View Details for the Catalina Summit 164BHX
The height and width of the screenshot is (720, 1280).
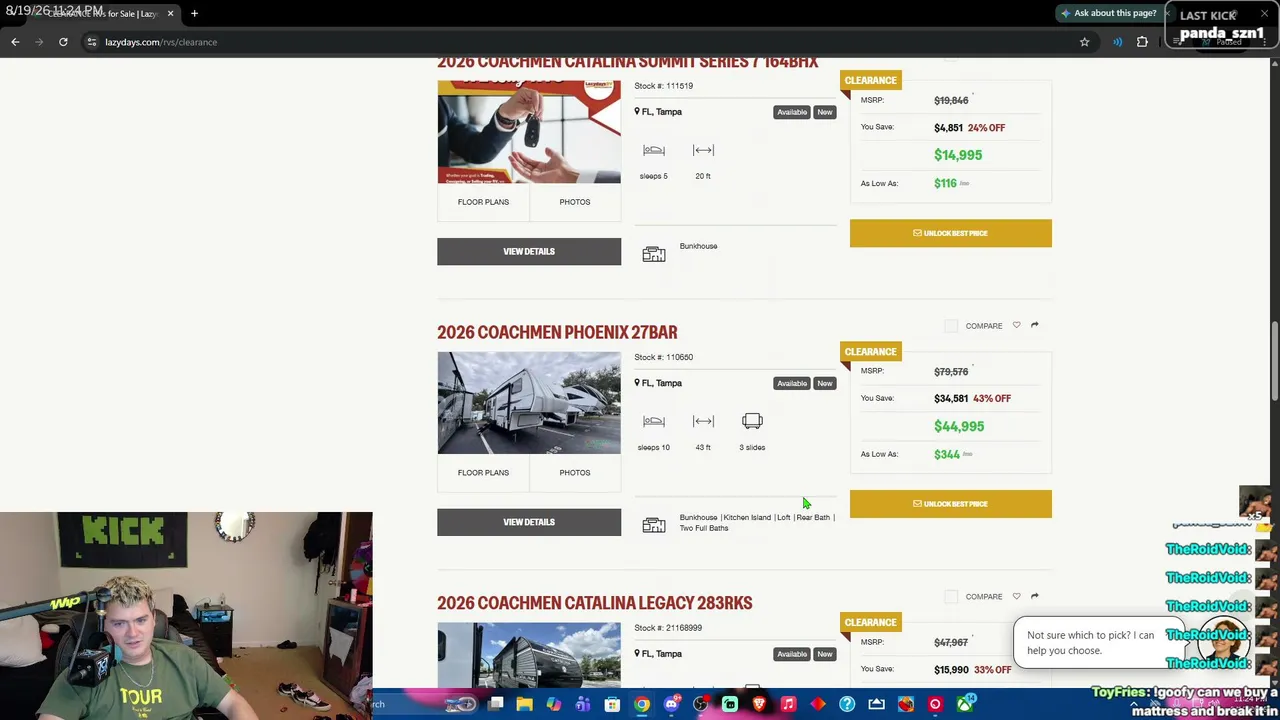(529, 251)
